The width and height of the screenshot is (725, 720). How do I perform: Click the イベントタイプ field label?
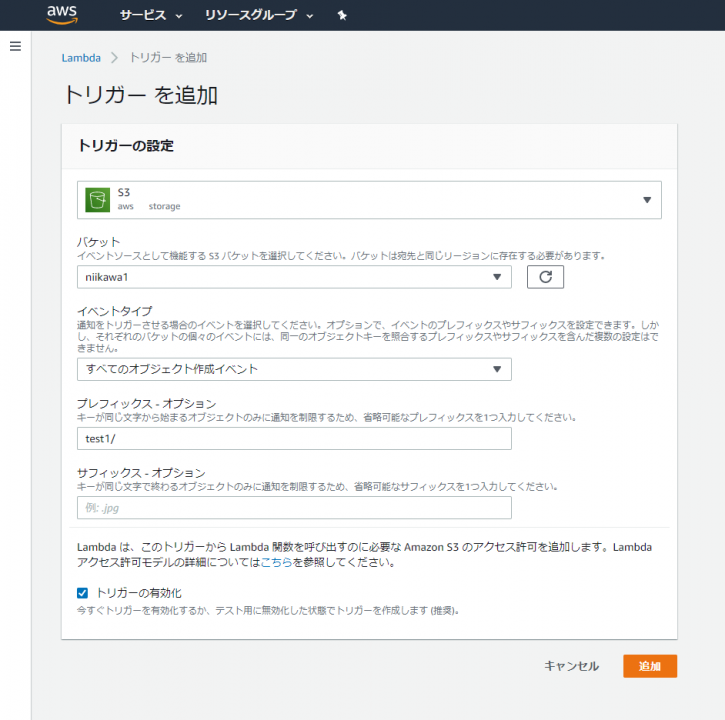coord(114,311)
